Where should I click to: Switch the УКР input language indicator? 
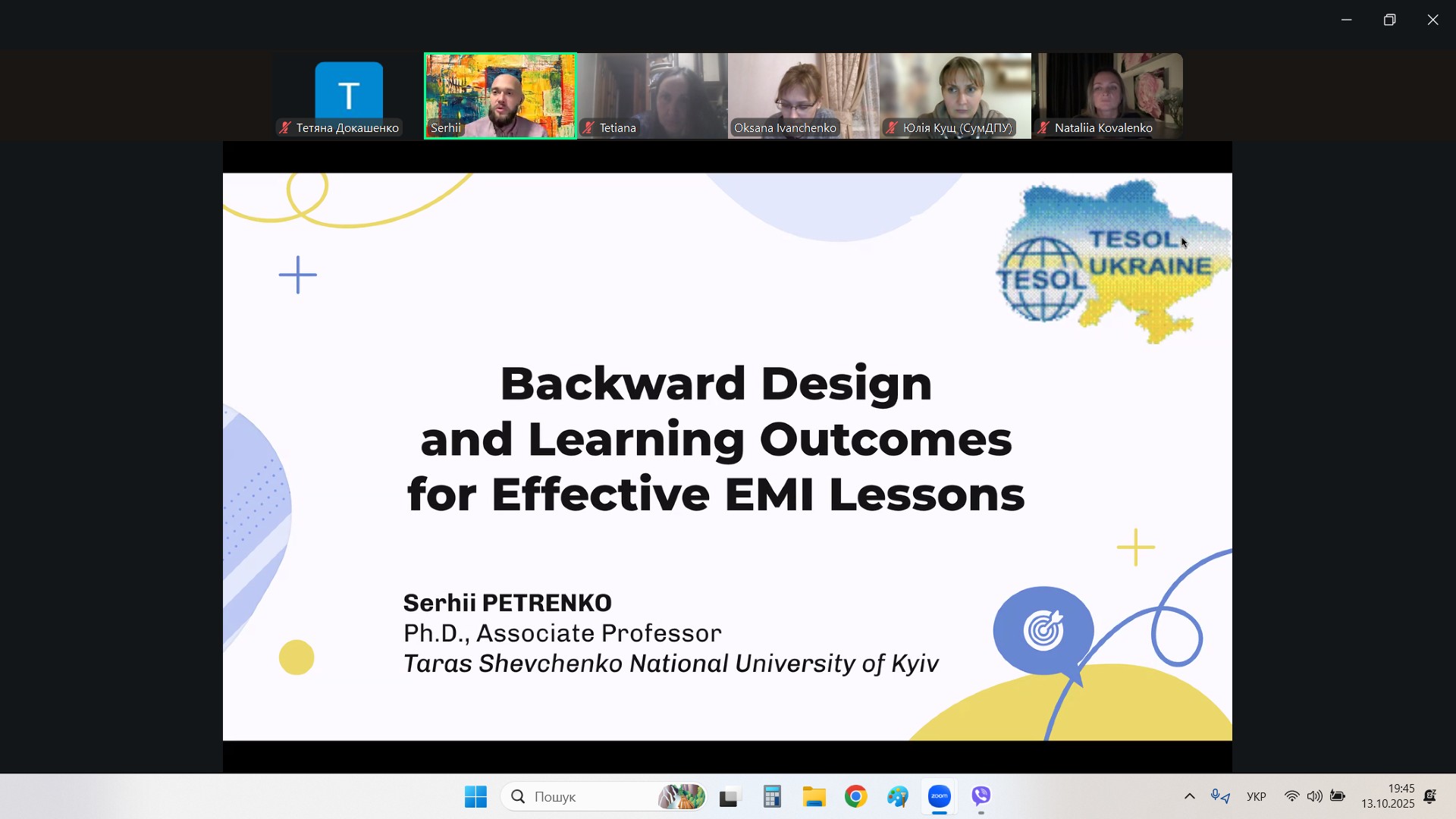coord(1256,796)
